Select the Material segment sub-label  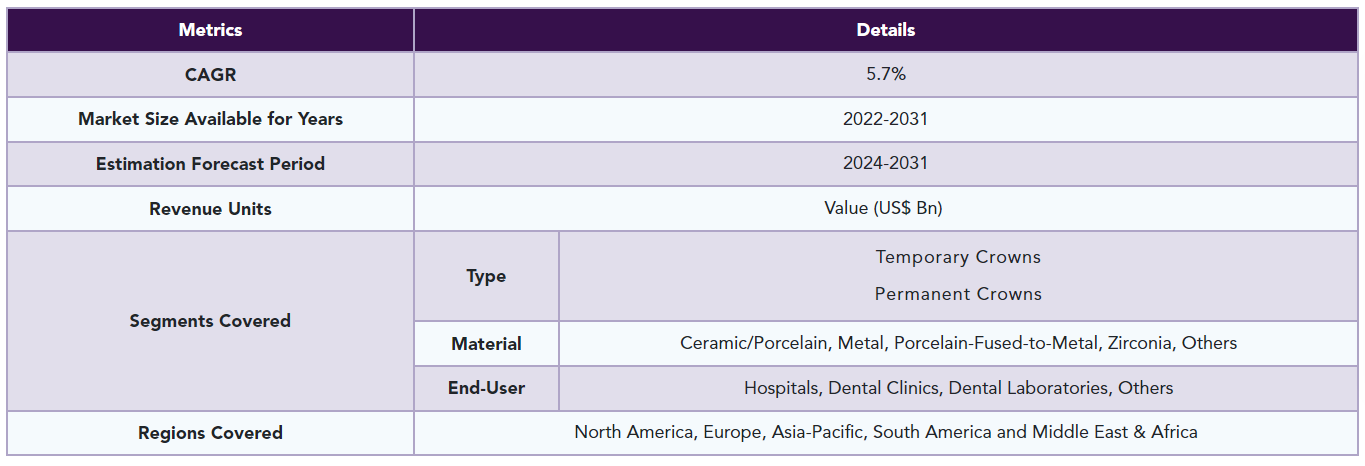[486, 343]
